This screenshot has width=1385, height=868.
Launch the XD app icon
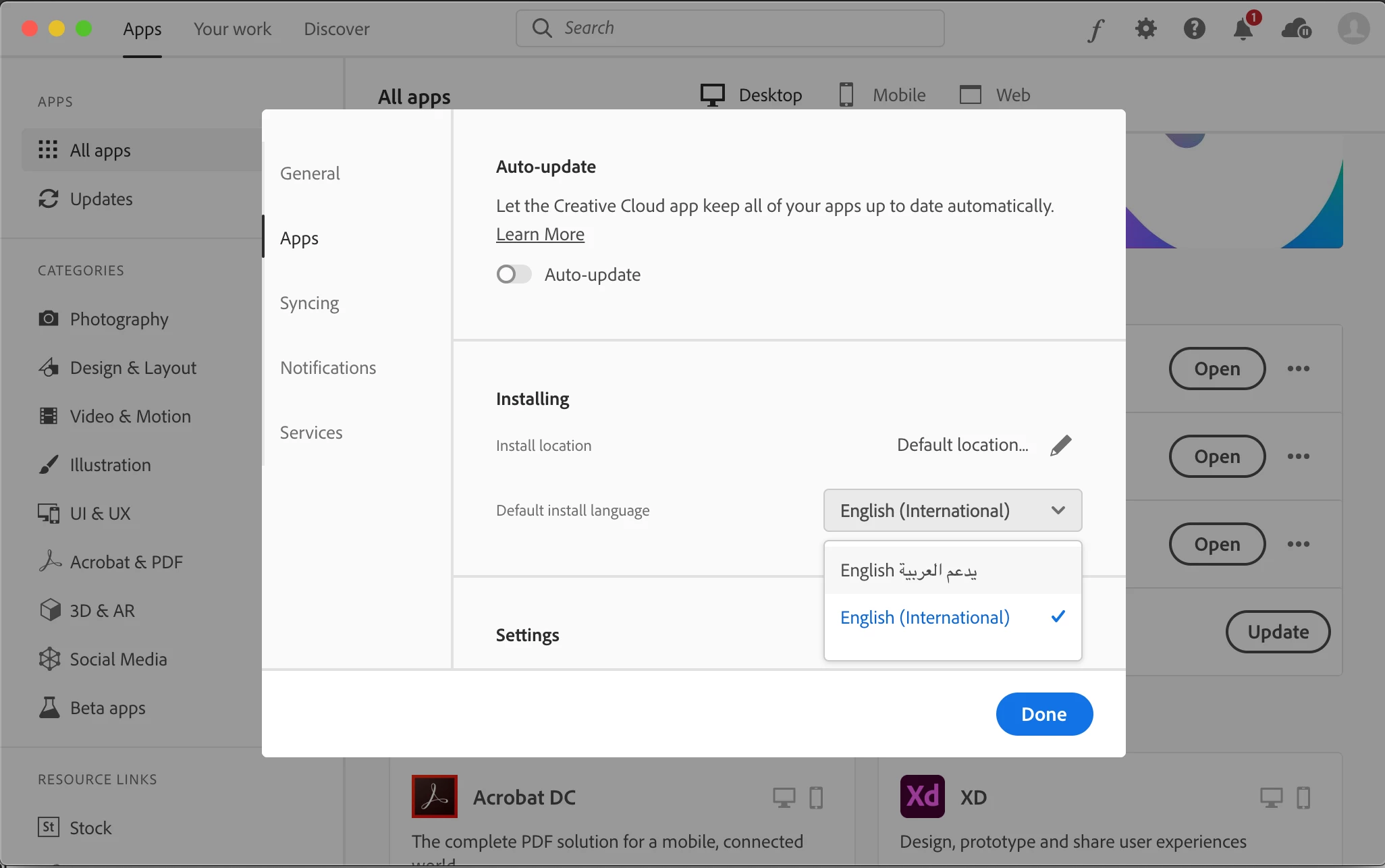point(923,796)
